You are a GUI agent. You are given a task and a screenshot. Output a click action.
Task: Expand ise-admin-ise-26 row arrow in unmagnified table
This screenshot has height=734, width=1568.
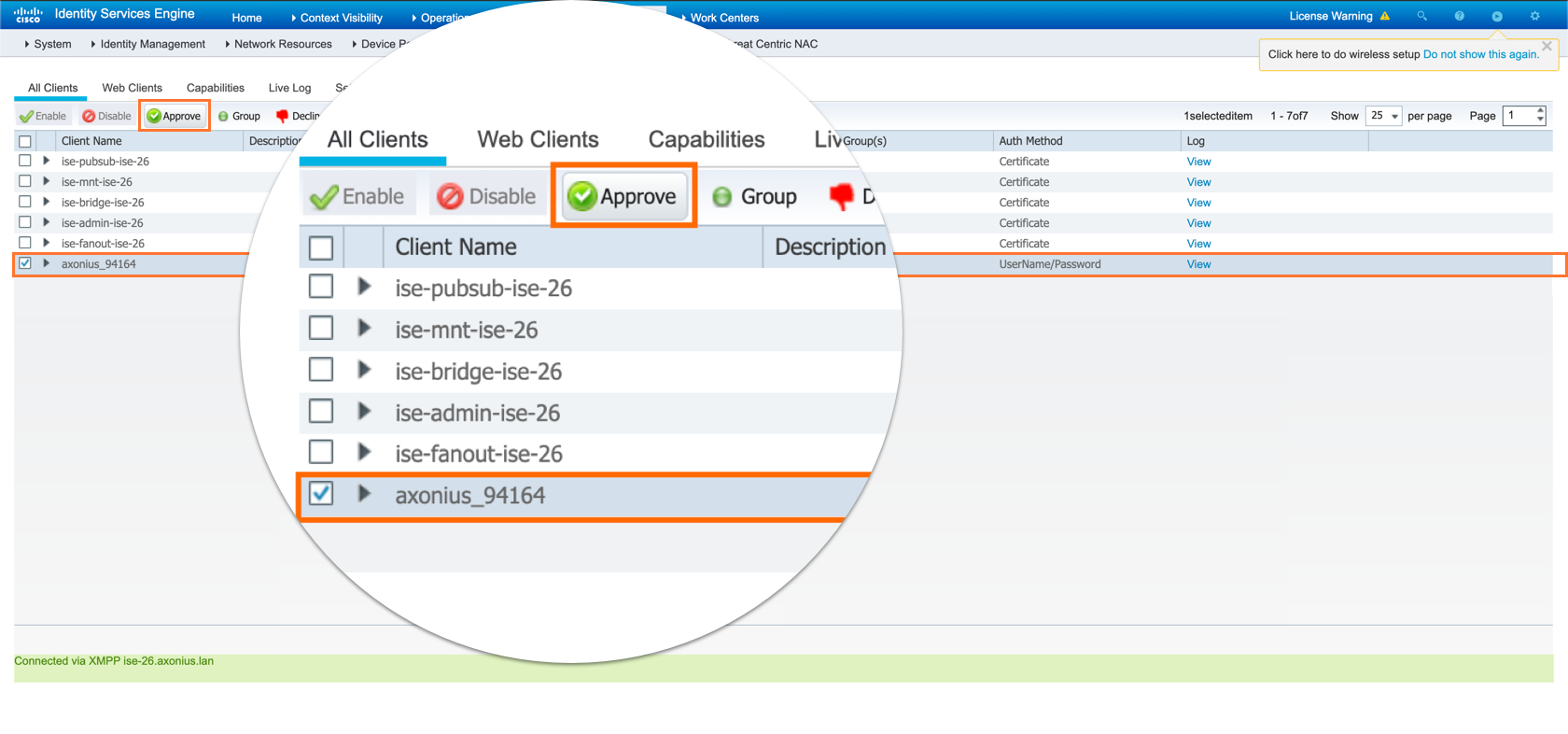tap(46, 222)
